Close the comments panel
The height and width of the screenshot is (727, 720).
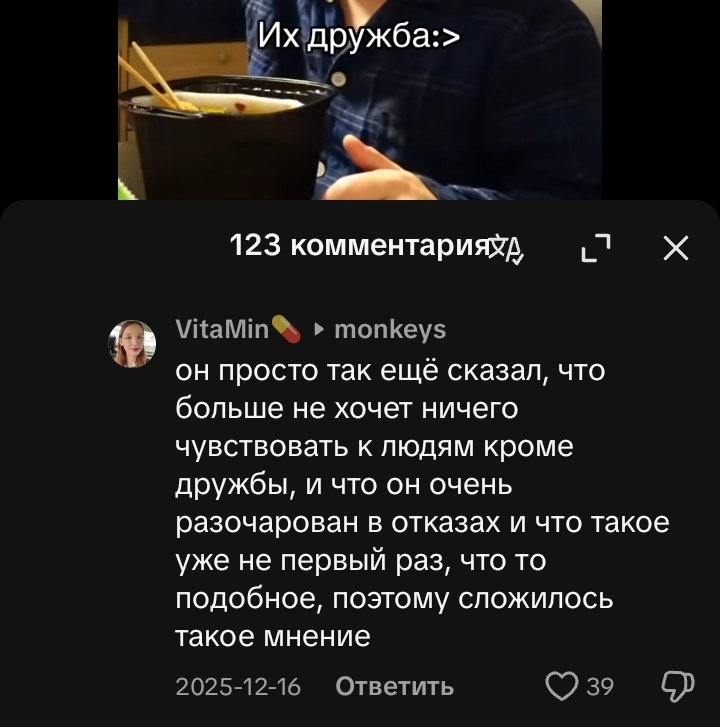coord(675,248)
